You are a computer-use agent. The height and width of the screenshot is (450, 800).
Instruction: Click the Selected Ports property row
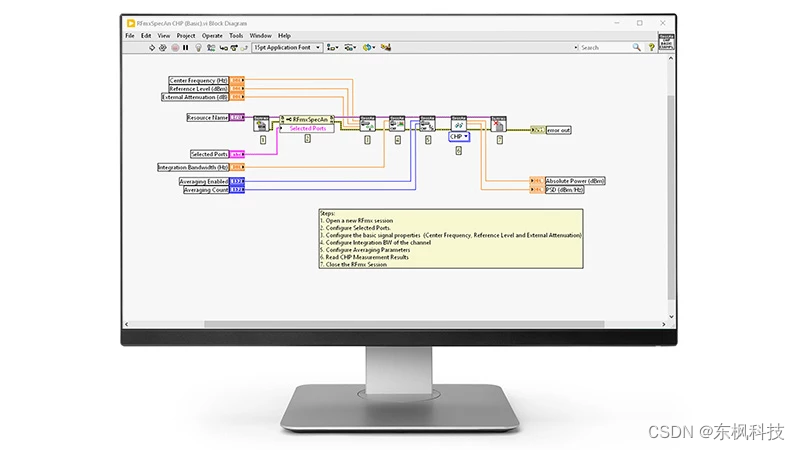tap(307, 128)
